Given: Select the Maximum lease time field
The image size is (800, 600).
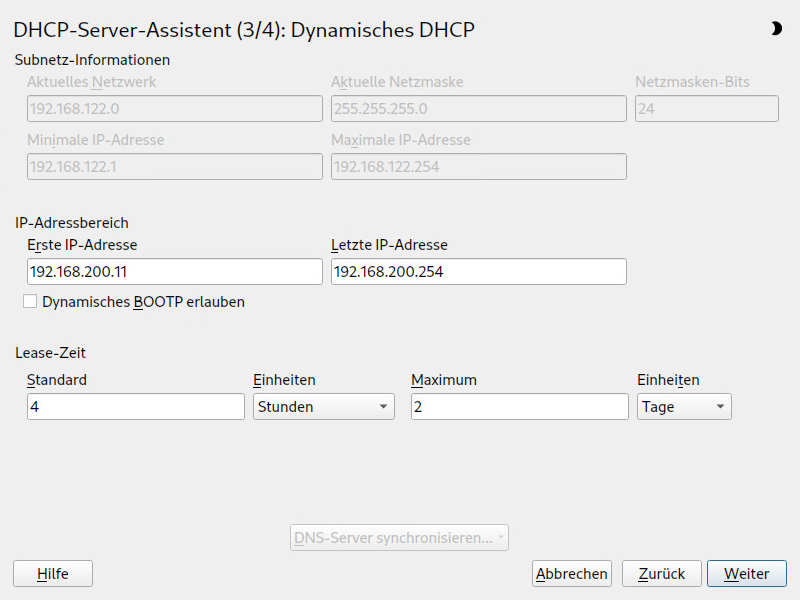Looking at the screenshot, I should point(519,407).
